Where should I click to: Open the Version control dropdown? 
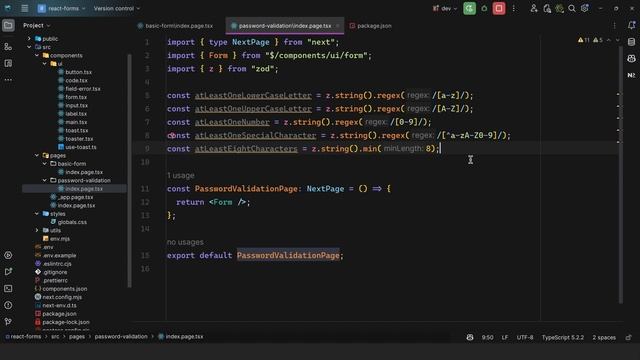coord(117,8)
